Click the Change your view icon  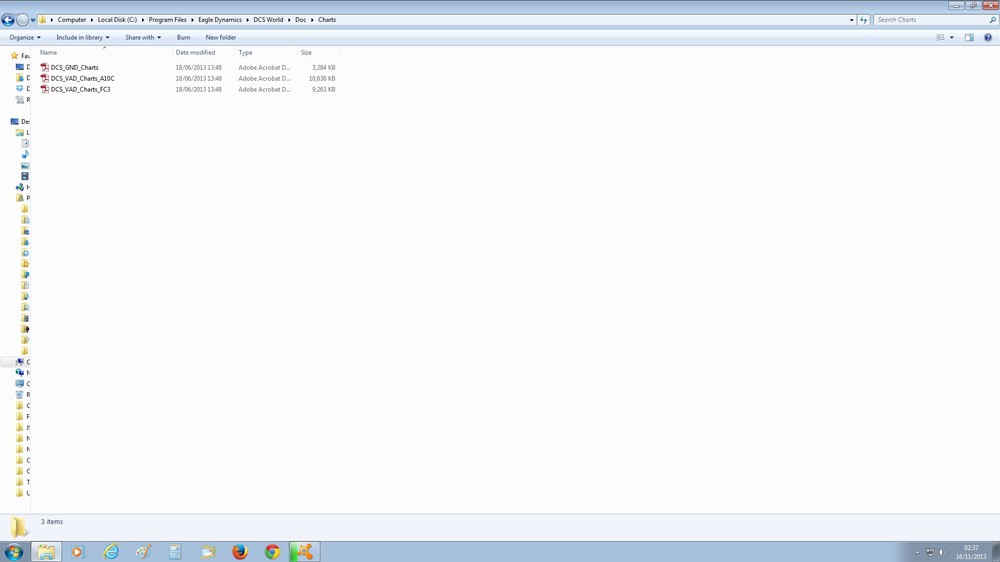pos(940,38)
